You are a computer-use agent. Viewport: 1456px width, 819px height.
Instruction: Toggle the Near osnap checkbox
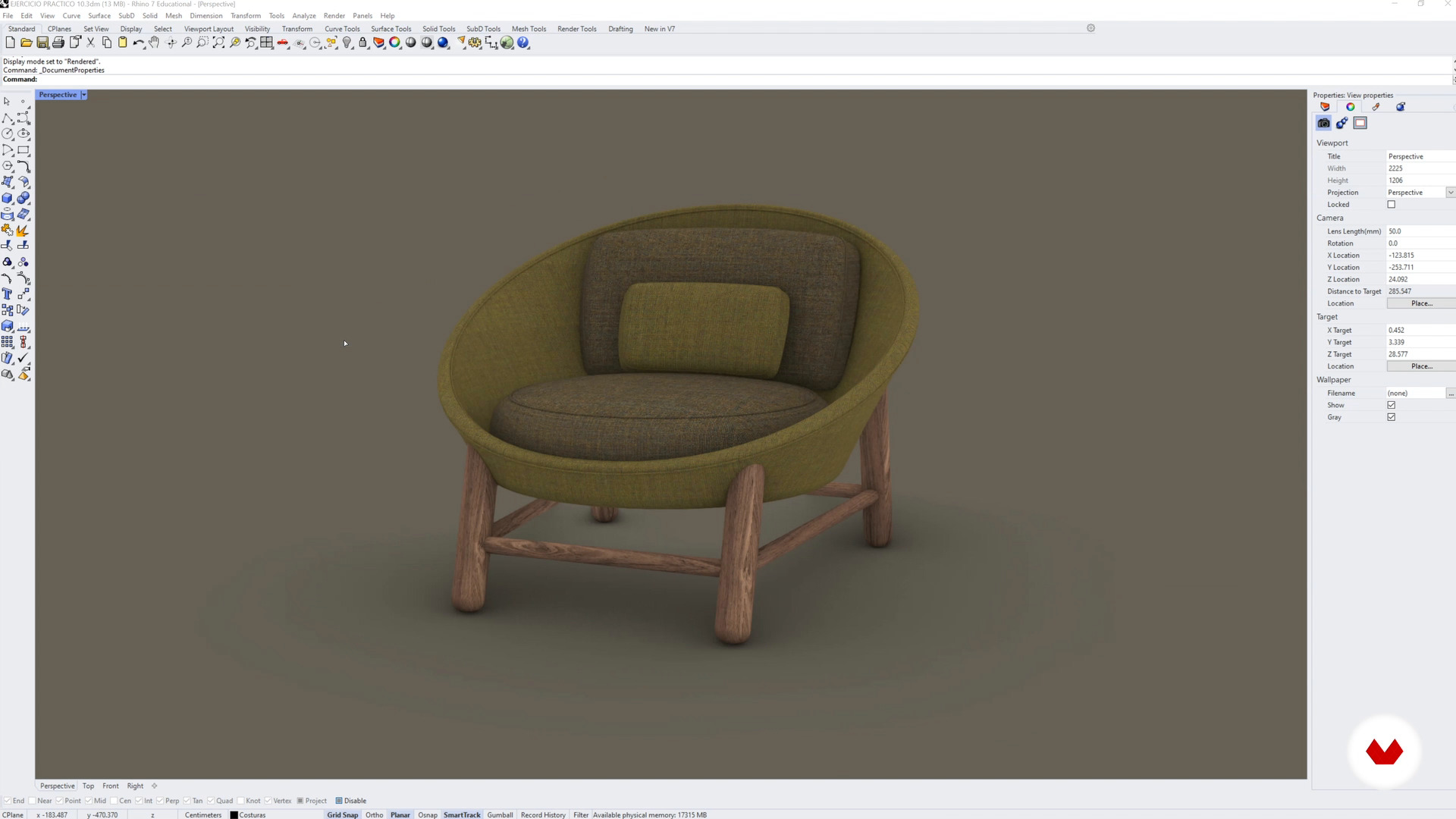(33, 801)
